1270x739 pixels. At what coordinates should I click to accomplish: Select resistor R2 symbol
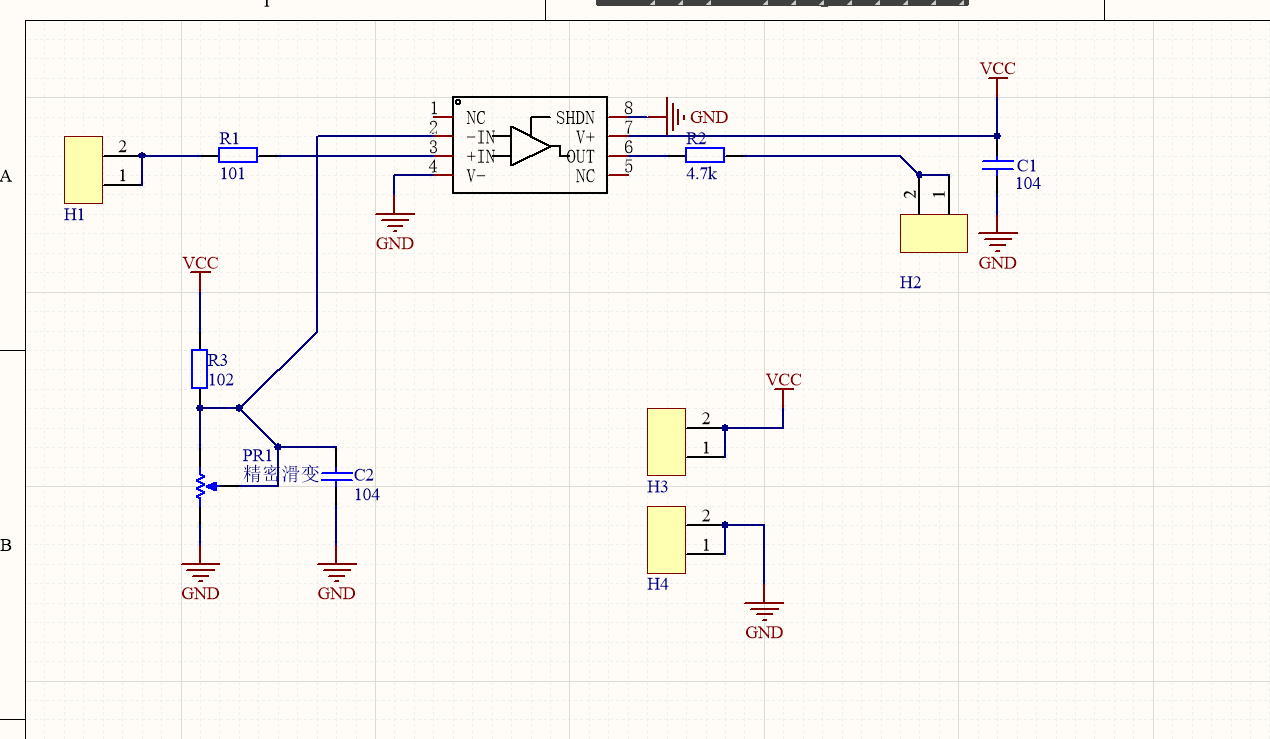(705, 155)
